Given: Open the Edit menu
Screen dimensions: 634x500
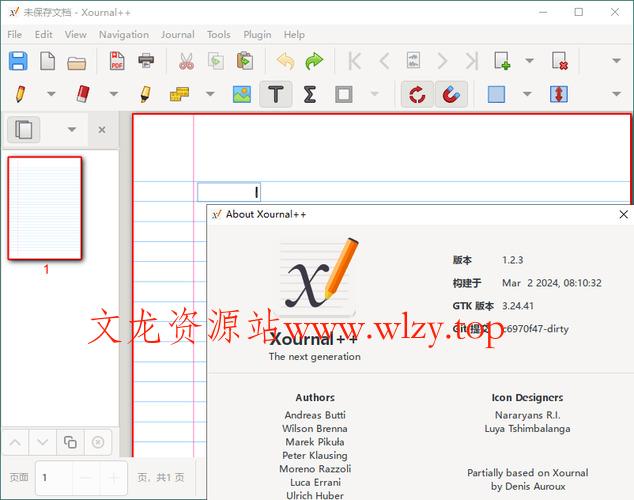Looking at the screenshot, I should pos(43,35).
